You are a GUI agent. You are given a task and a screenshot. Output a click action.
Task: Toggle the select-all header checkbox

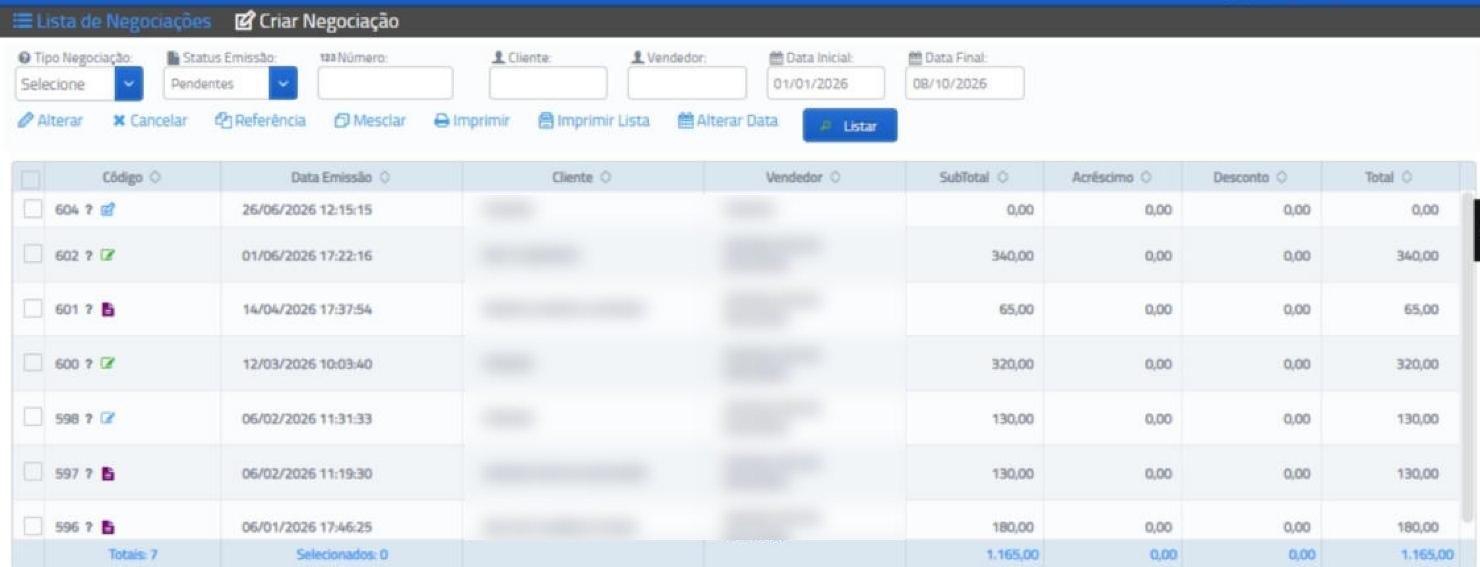click(30, 179)
